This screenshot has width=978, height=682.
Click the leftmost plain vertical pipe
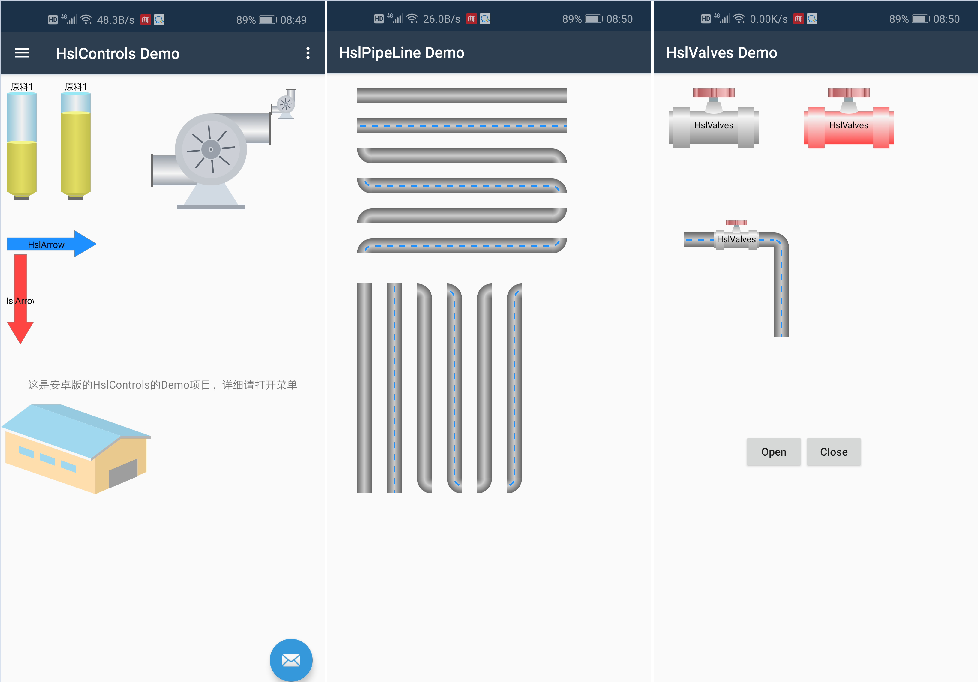(364, 388)
